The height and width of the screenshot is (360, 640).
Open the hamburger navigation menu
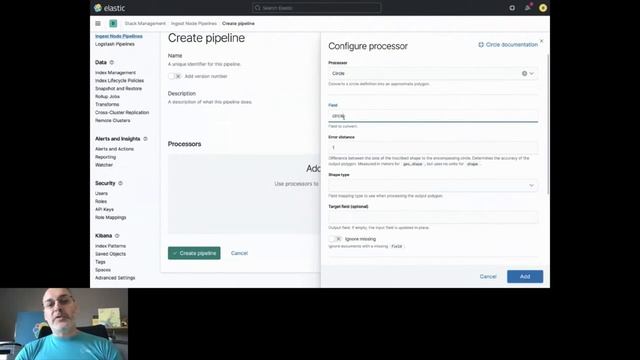[x=98, y=24]
